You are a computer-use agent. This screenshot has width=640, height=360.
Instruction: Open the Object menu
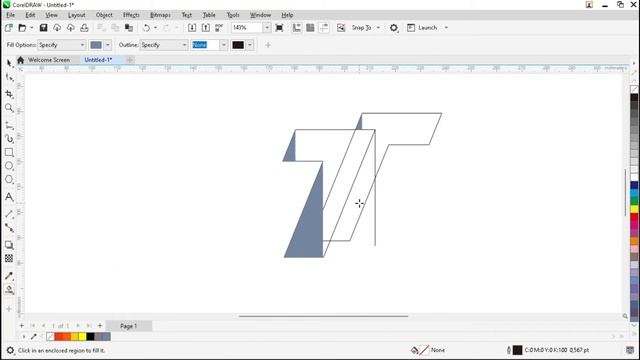pyautogui.click(x=104, y=15)
